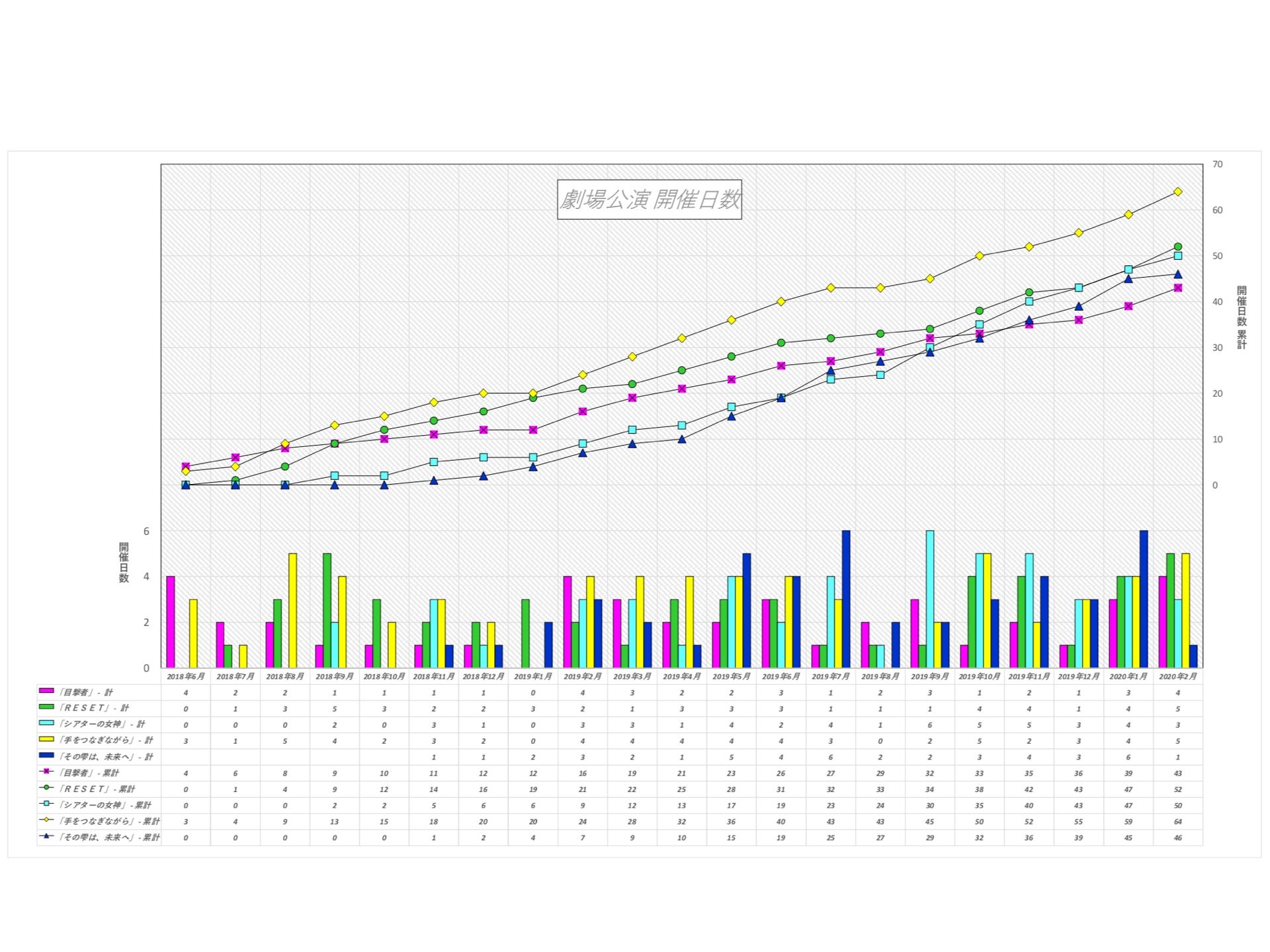Click the green 「RESET」-計 legend swatch
This screenshot has width=1270, height=952.
46,707
